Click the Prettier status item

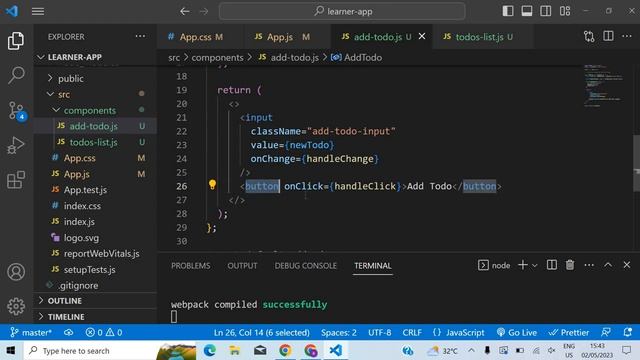pos(569,333)
